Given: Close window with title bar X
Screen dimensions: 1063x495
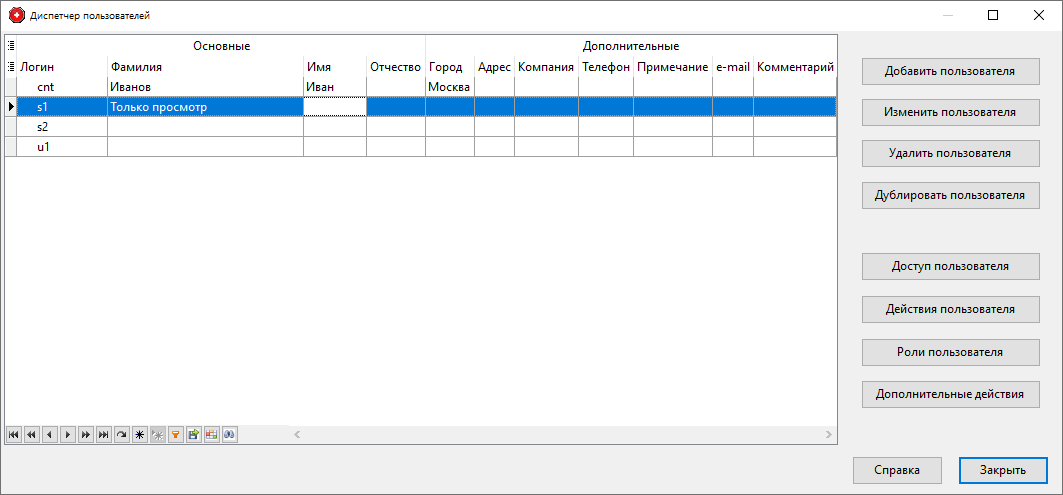Looking at the screenshot, I should pos(1039,15).
